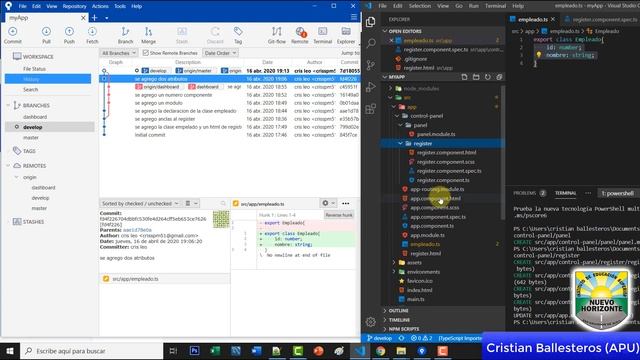Collapse BRANCHES section in Sourcetree sidebar
The width and height of the screenshot is (640, 360).
click(x=8, y=105)
